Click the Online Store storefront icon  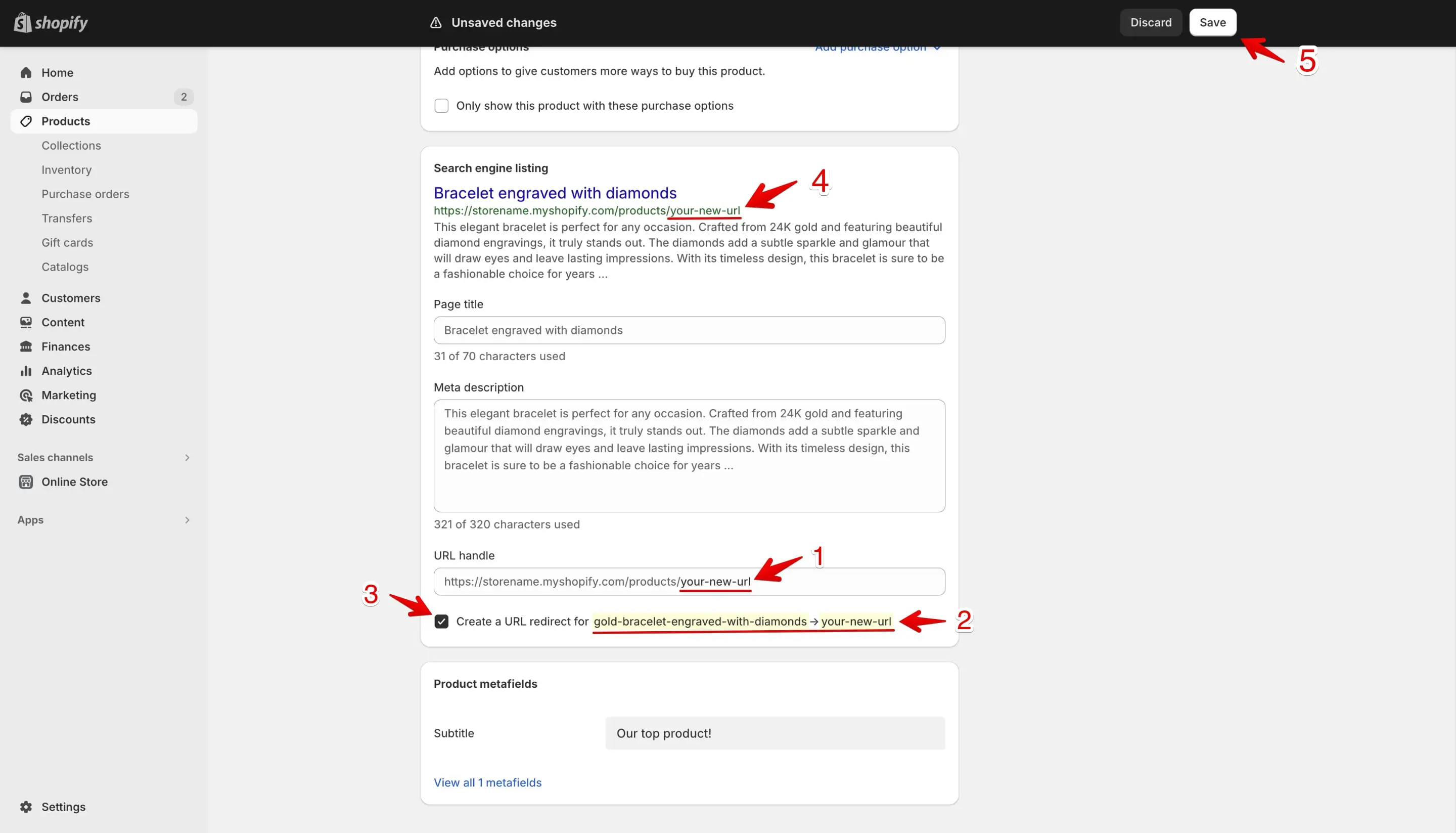(26, 481)
